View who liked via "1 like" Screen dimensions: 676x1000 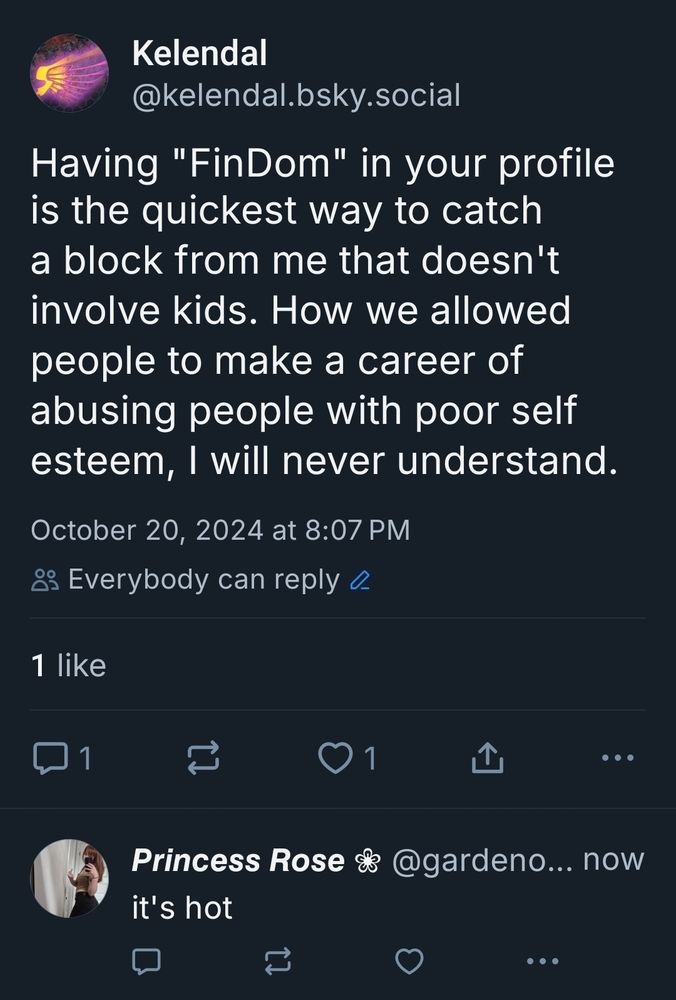[x=68, y=665]
